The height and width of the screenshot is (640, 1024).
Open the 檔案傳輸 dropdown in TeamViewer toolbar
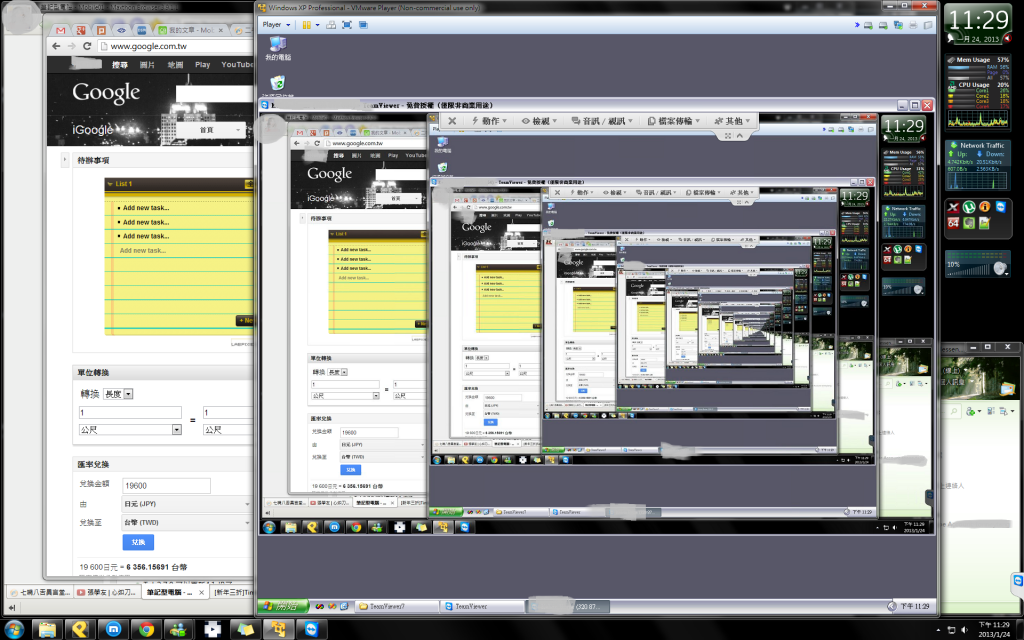click(x=673, y=121)
